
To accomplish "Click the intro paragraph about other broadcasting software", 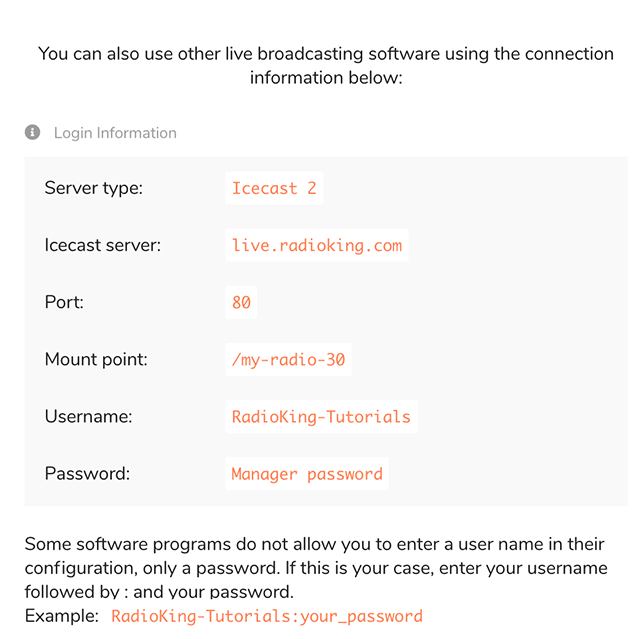I will click(x=326, y=65).
